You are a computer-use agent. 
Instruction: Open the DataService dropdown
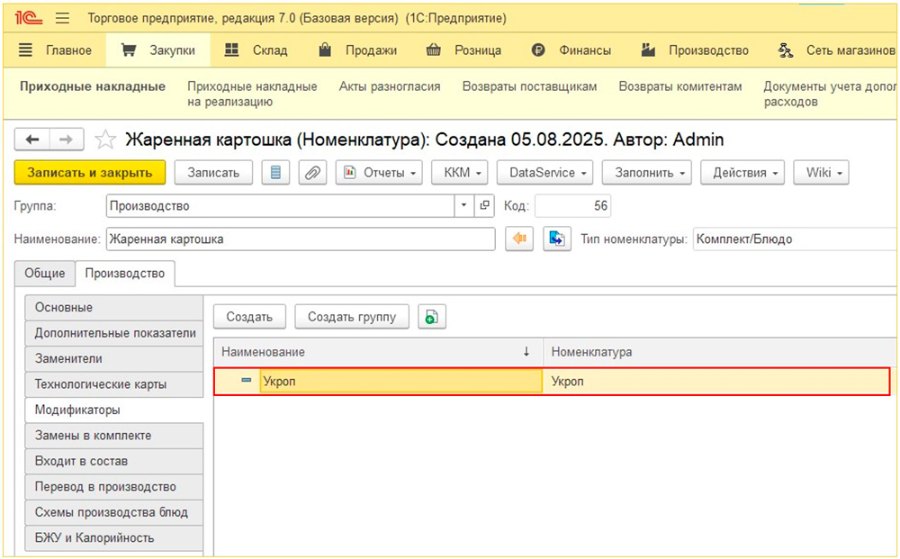point(545,173)
